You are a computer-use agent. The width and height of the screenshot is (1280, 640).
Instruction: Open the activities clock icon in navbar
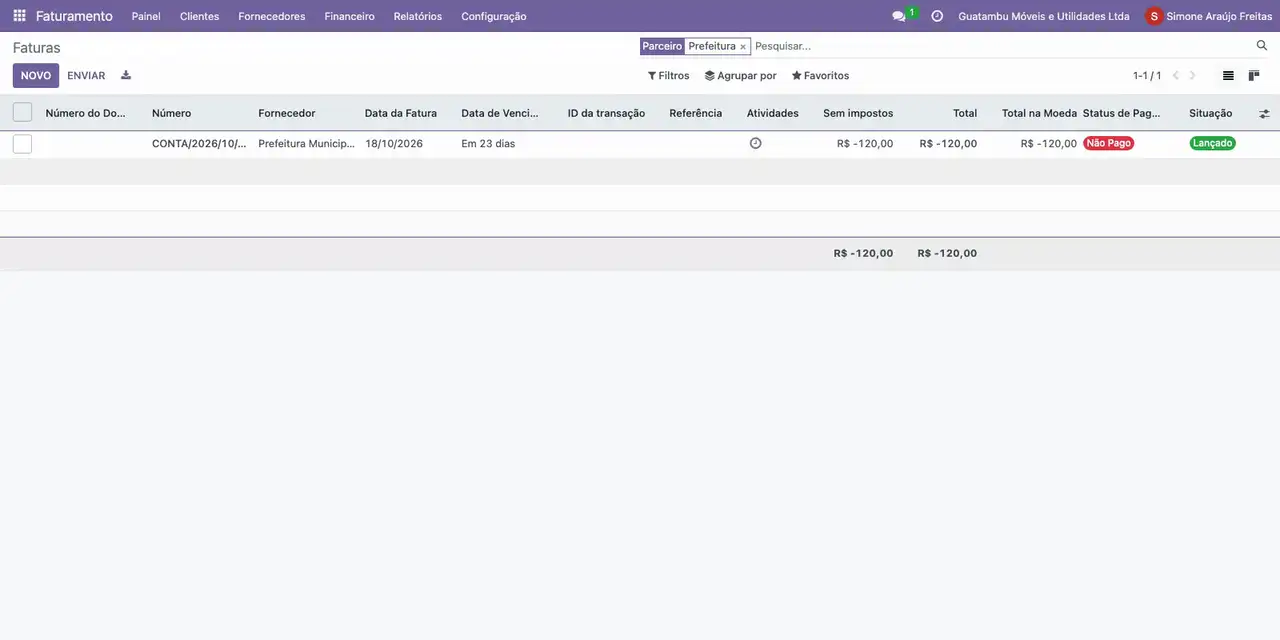tap(937, 16)
